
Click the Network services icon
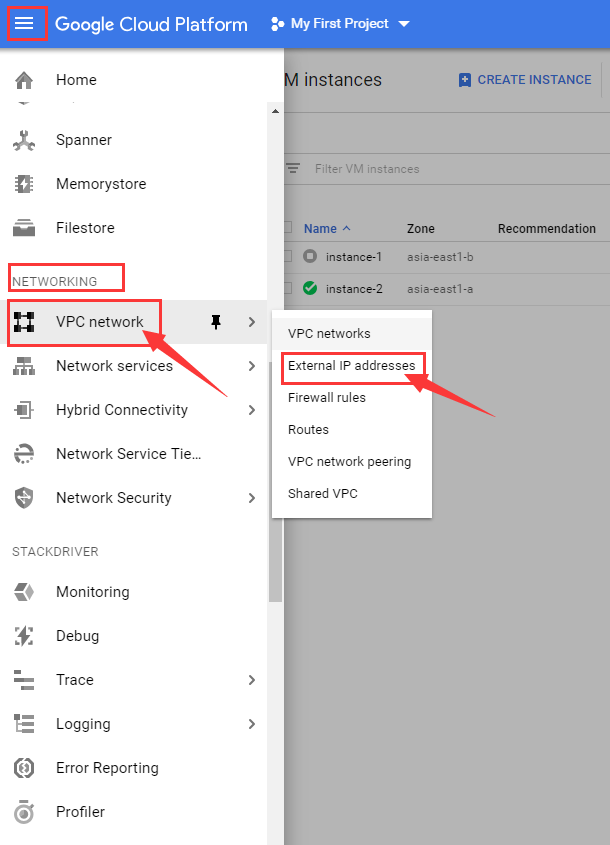pyautogui.click(x=24, y=366)
